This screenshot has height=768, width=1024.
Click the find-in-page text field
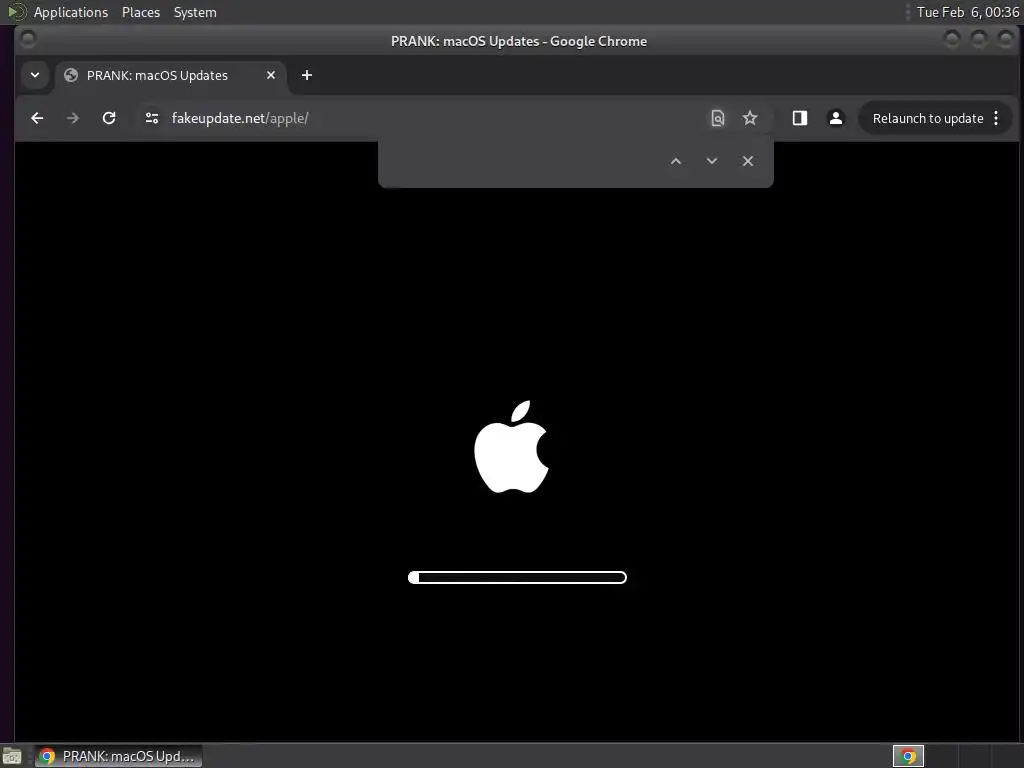(522, 161)
